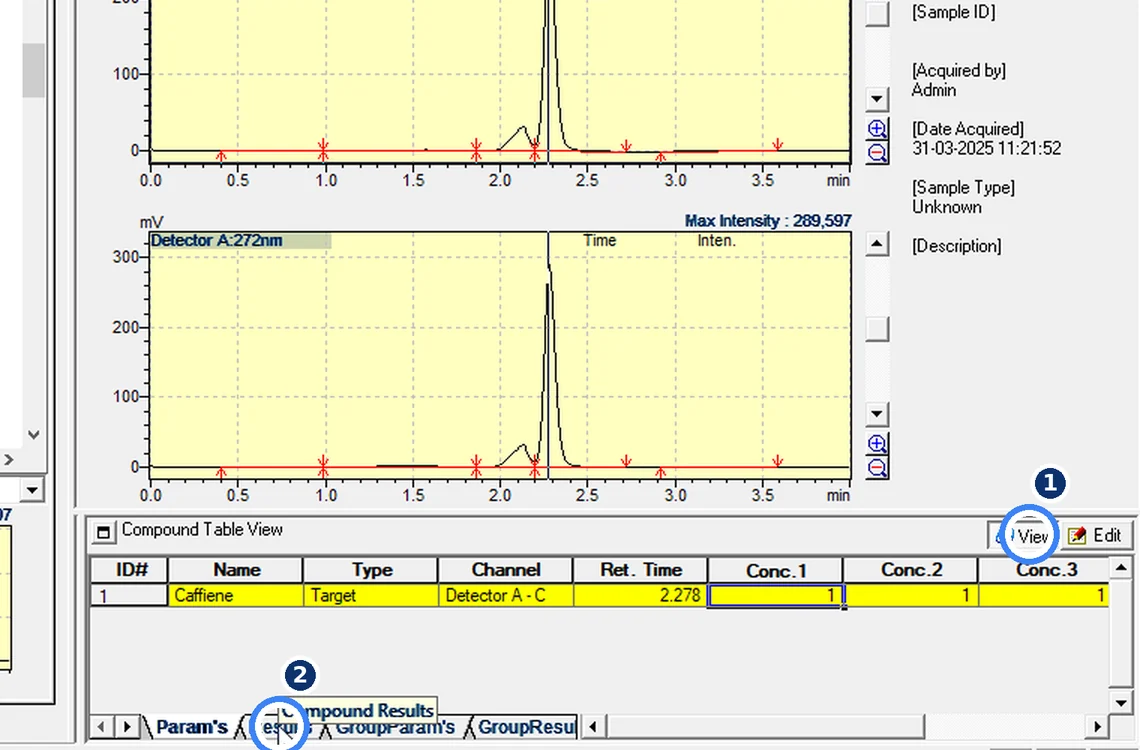Click the Type column header
The image size is (1140, 750).
(x=371, y=570)
